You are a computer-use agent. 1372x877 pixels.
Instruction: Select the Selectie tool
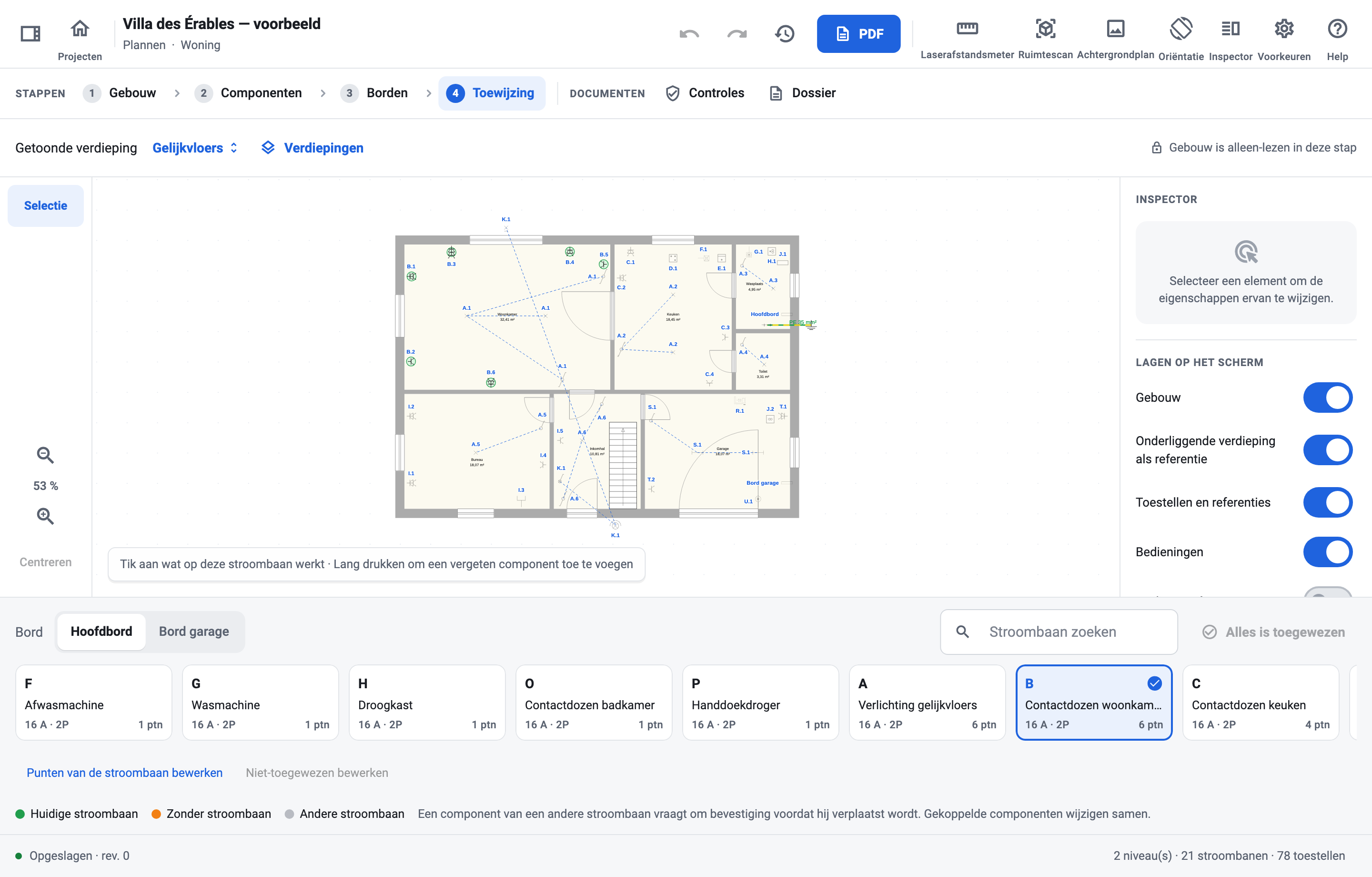pos(46,206)
